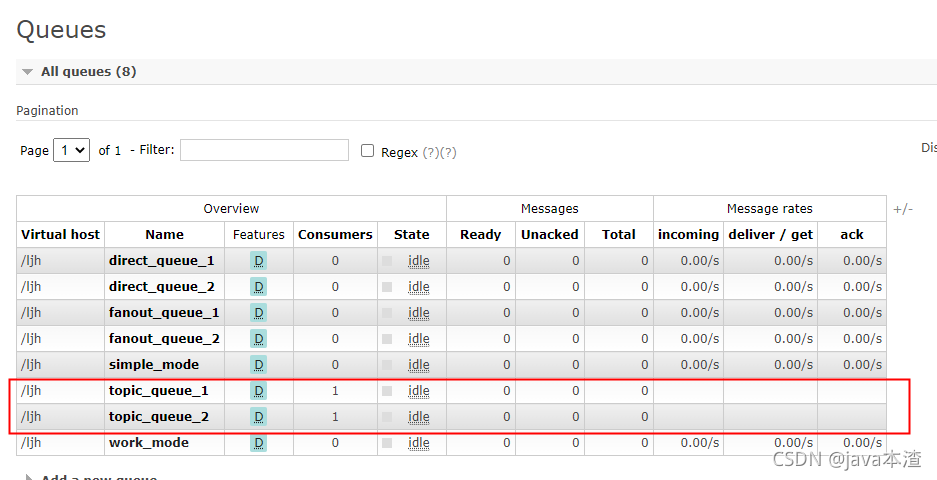Click the /ljh virtual host of work_mode

tap(31, 442)
